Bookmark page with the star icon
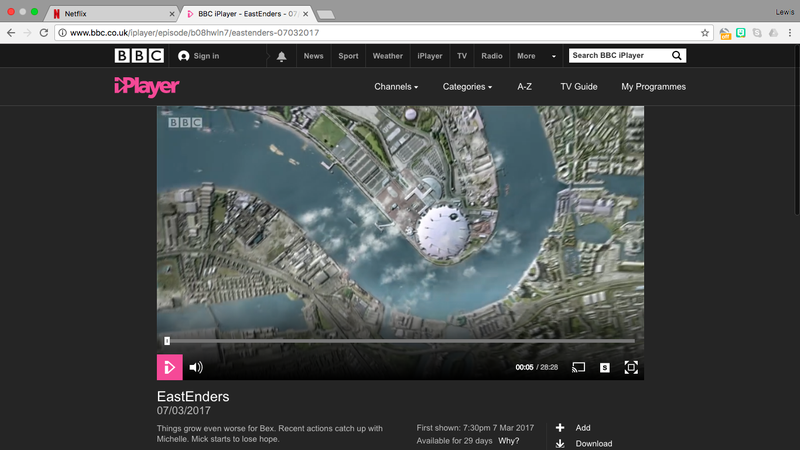Image resolution: width=800 pixels, height=450 pixels. tap(704, 33)
